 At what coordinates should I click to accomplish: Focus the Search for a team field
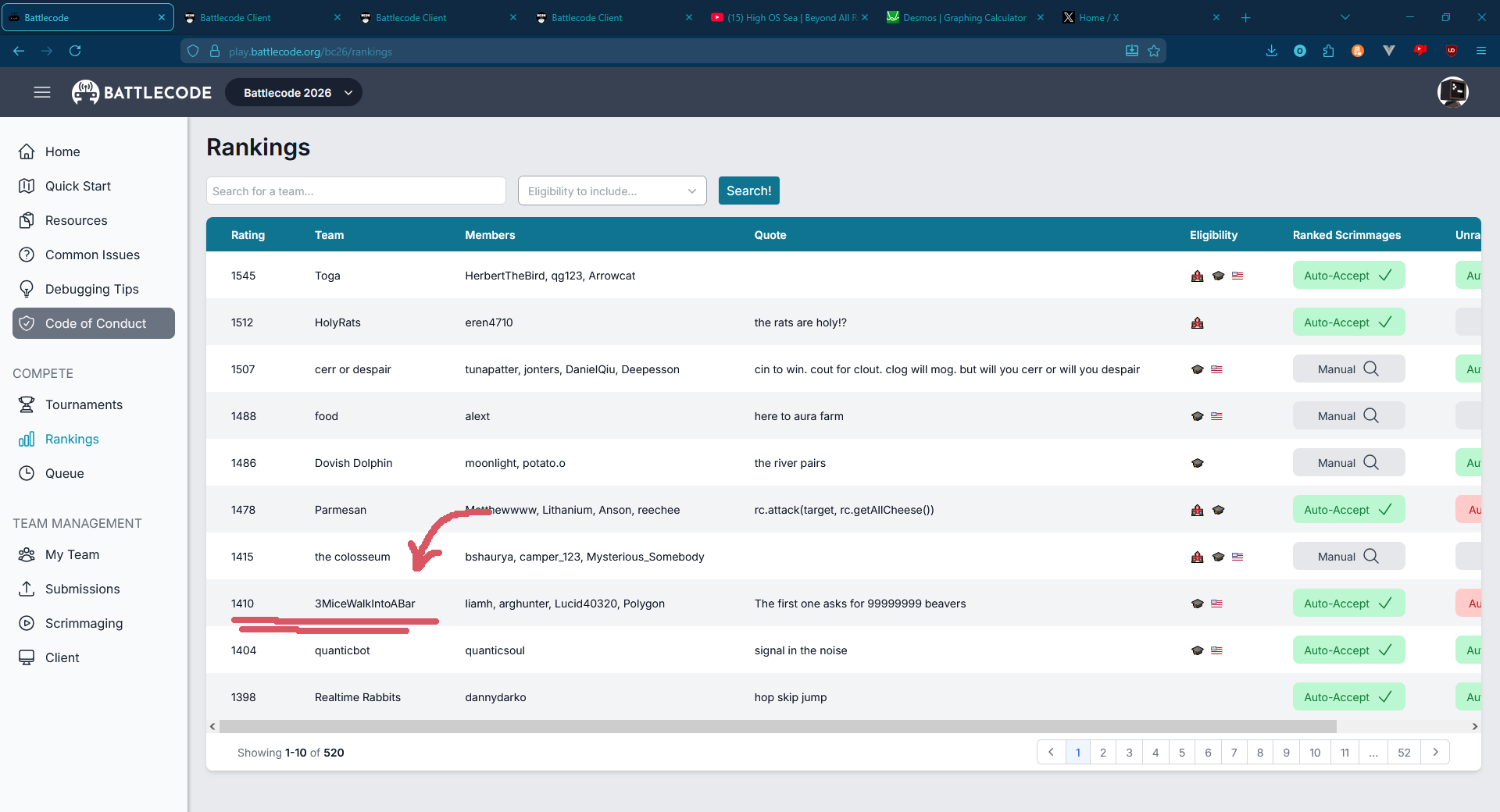pos(355,191)
